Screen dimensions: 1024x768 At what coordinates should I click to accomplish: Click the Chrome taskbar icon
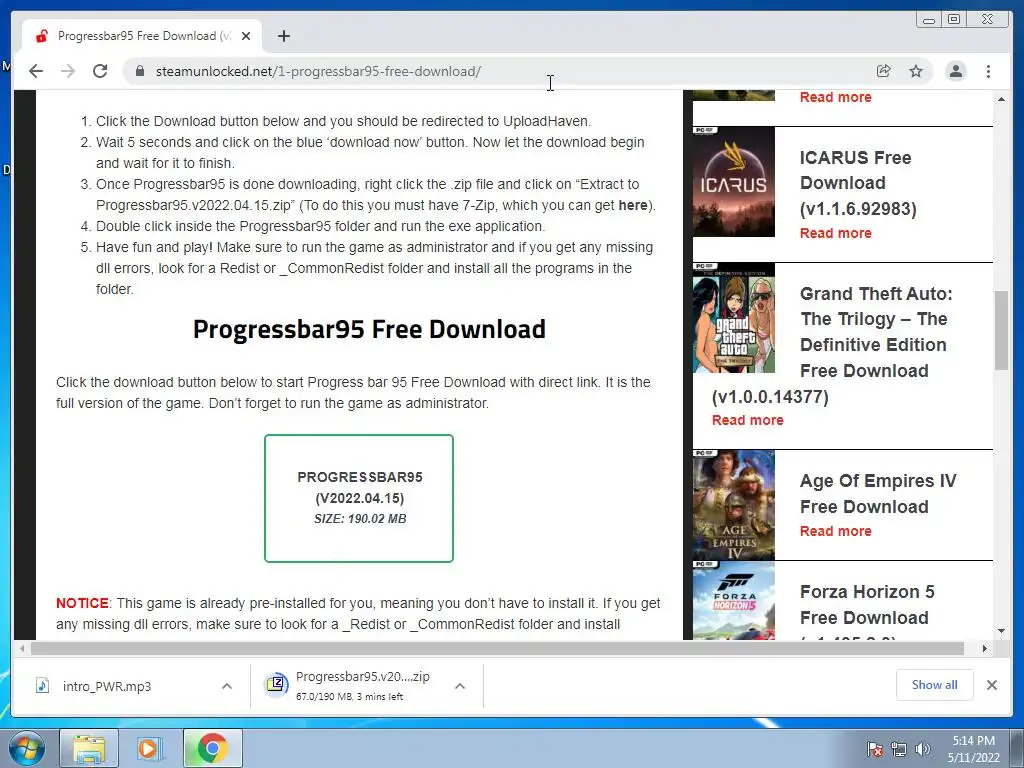[x=212, y=748]
